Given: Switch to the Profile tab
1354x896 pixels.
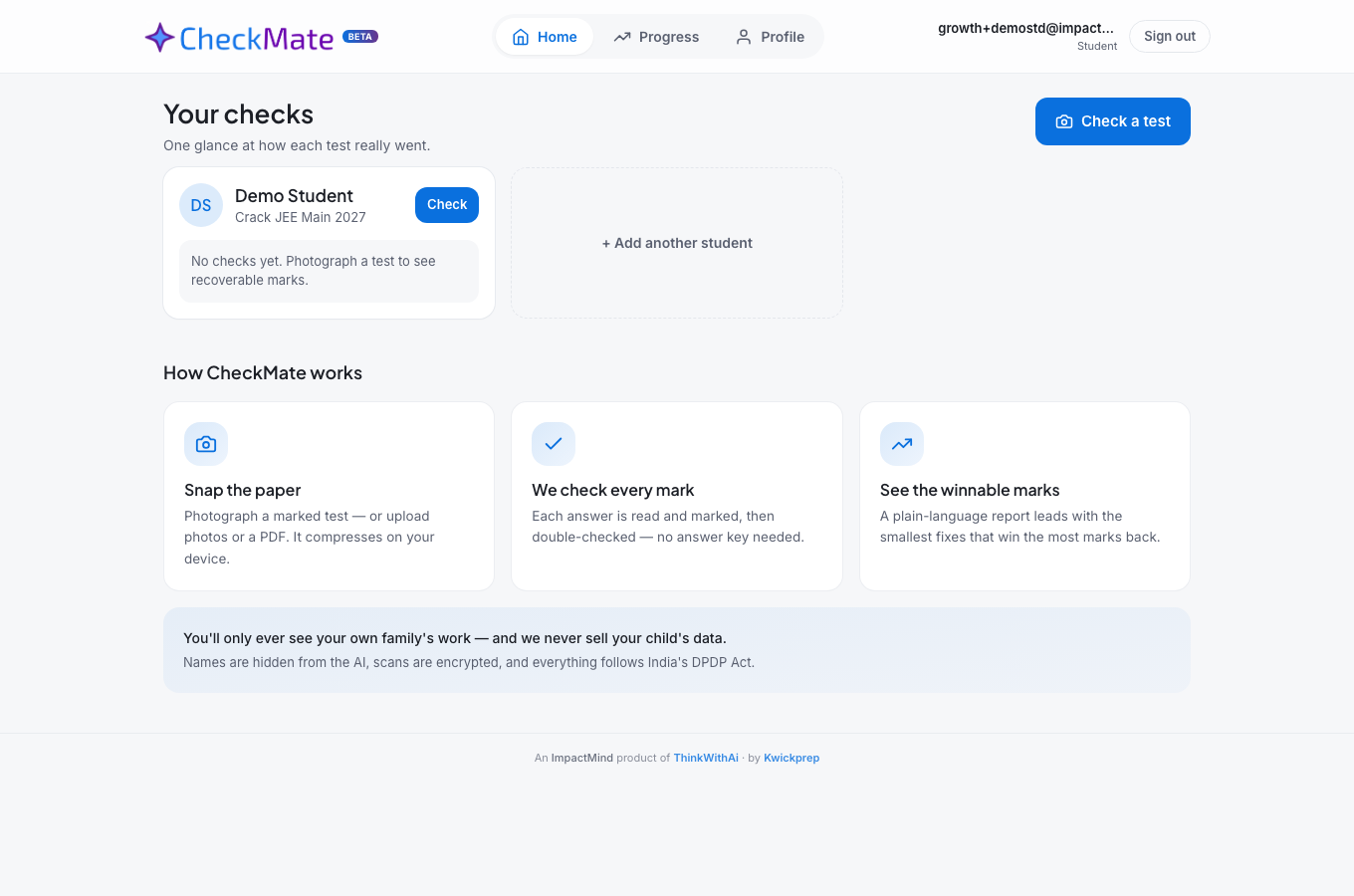Looking at the screenshot, I should pyautogui.click(x=770, y=37).
